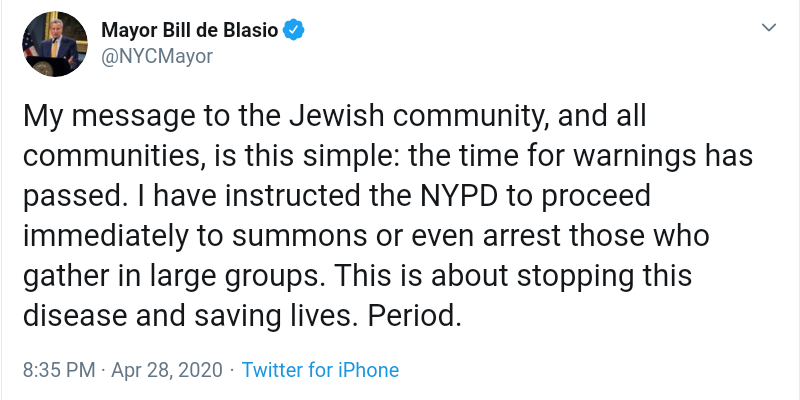Click the Apr 28, 2020 date
800x400 pixels.
tap(167, 370)
